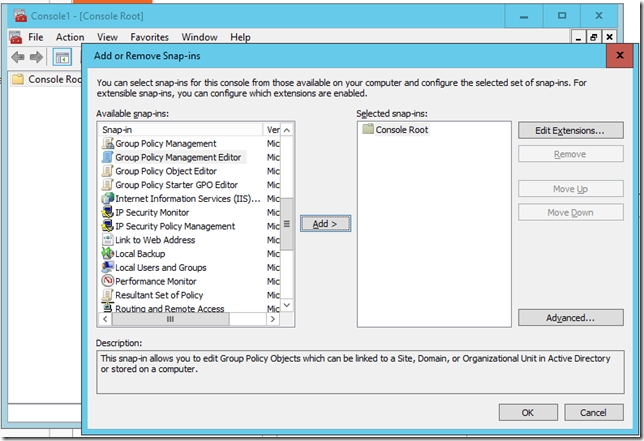Click the IP Security Policy Management icon

(108, 226)
